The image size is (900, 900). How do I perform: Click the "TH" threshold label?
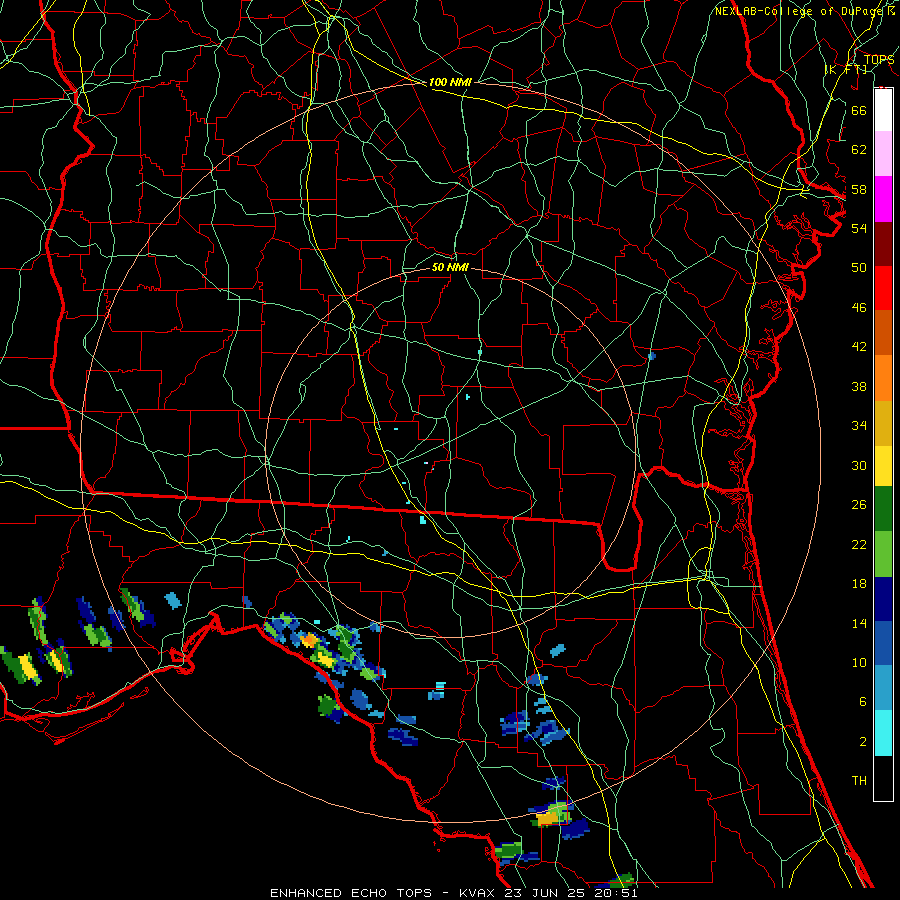point(859,781)
